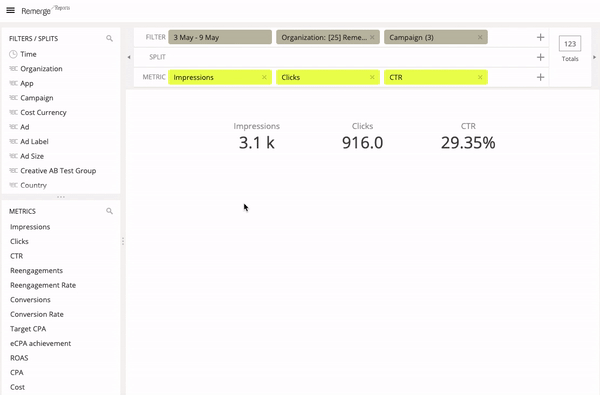Search the Filters / Splits list
600x395 pixels.
pyautogui.click(x=109, y=38)
